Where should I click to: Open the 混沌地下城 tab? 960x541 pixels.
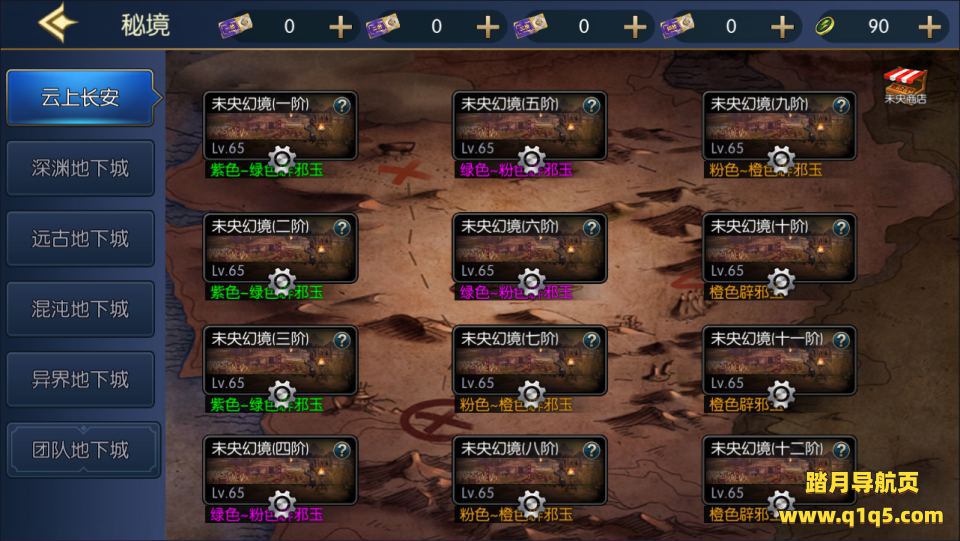[80, 309]
